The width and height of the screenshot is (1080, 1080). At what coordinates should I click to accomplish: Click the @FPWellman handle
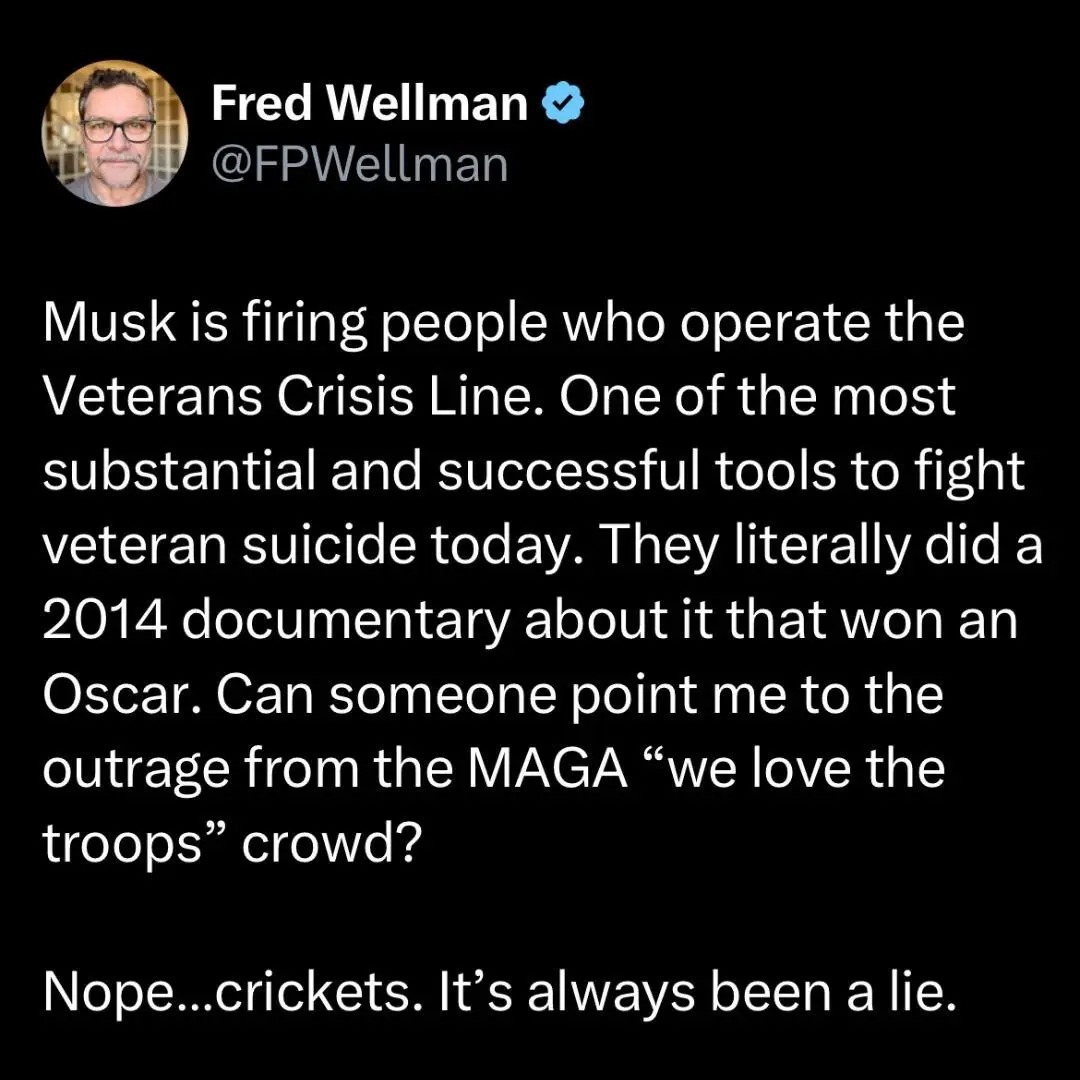[359, 164]
